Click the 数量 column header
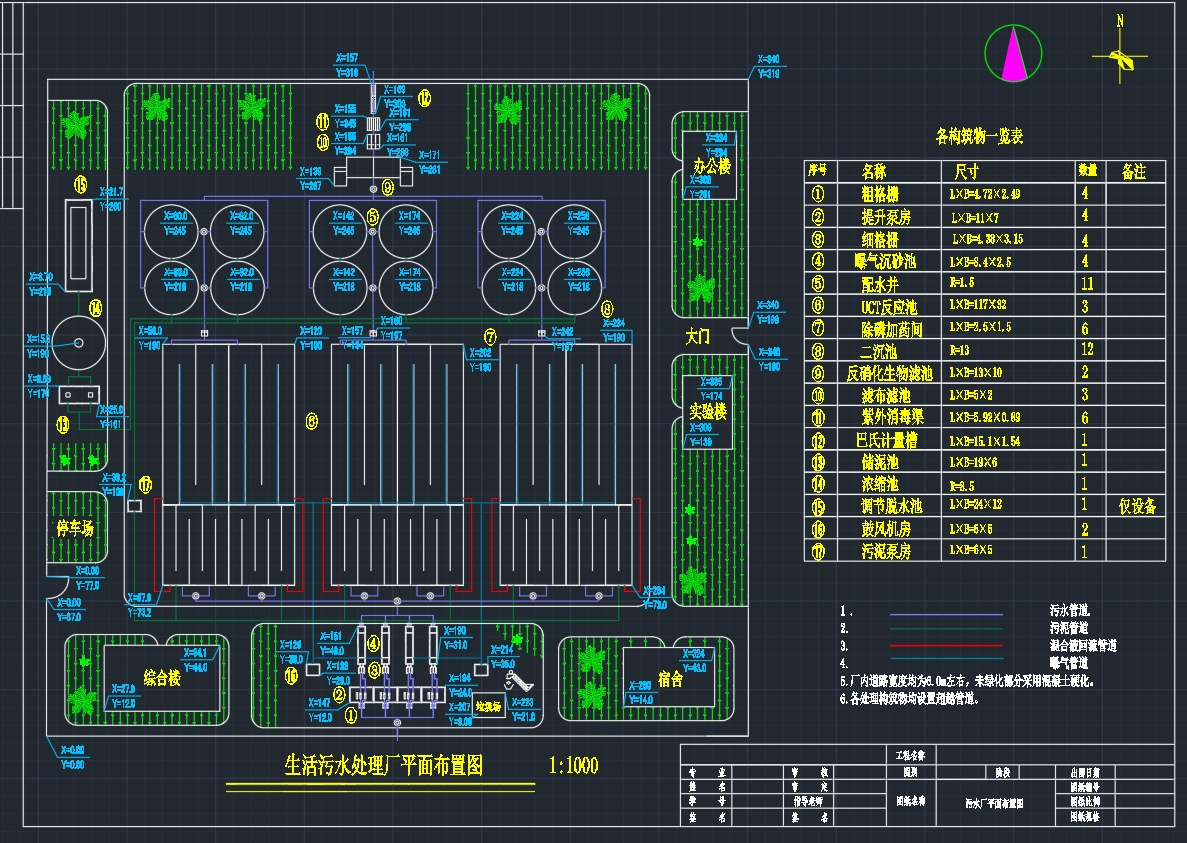1187x843 pixels. (1088, 171)
